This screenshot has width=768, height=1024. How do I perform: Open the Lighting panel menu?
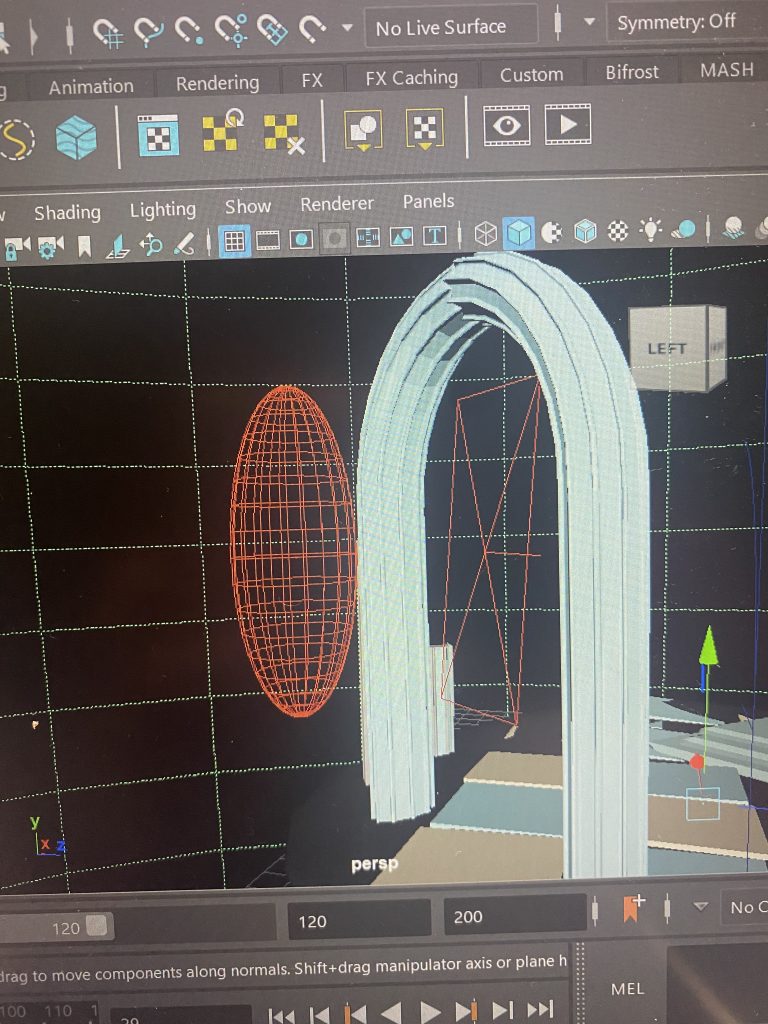pos(162,210)
